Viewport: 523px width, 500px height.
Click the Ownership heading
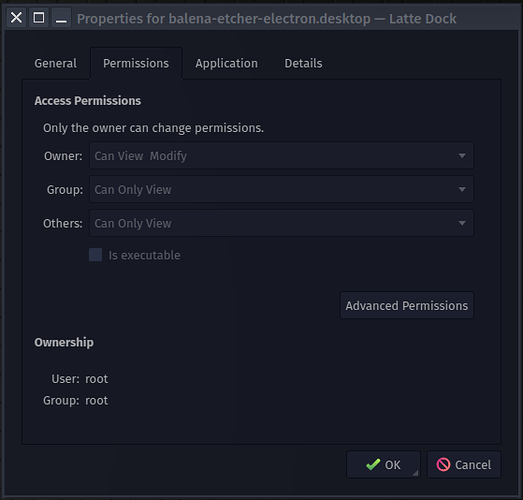click(x=64, y=343)
